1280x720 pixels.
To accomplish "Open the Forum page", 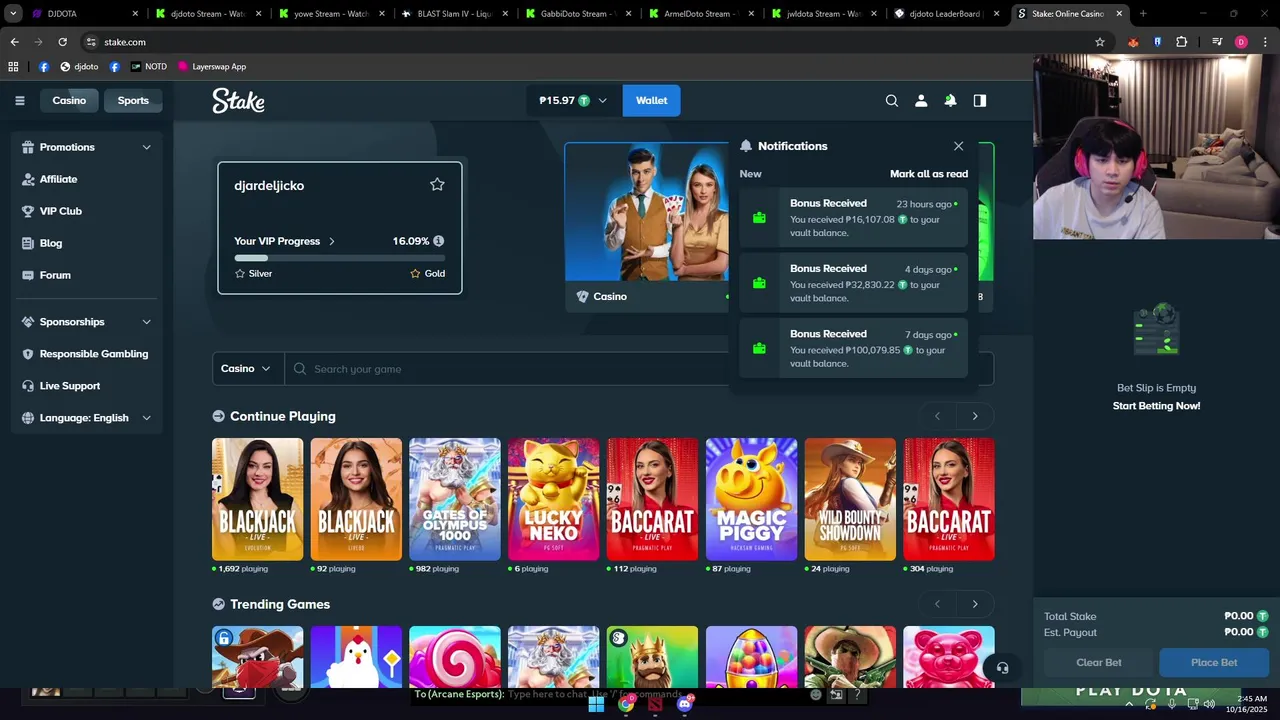I will [55, 275].
